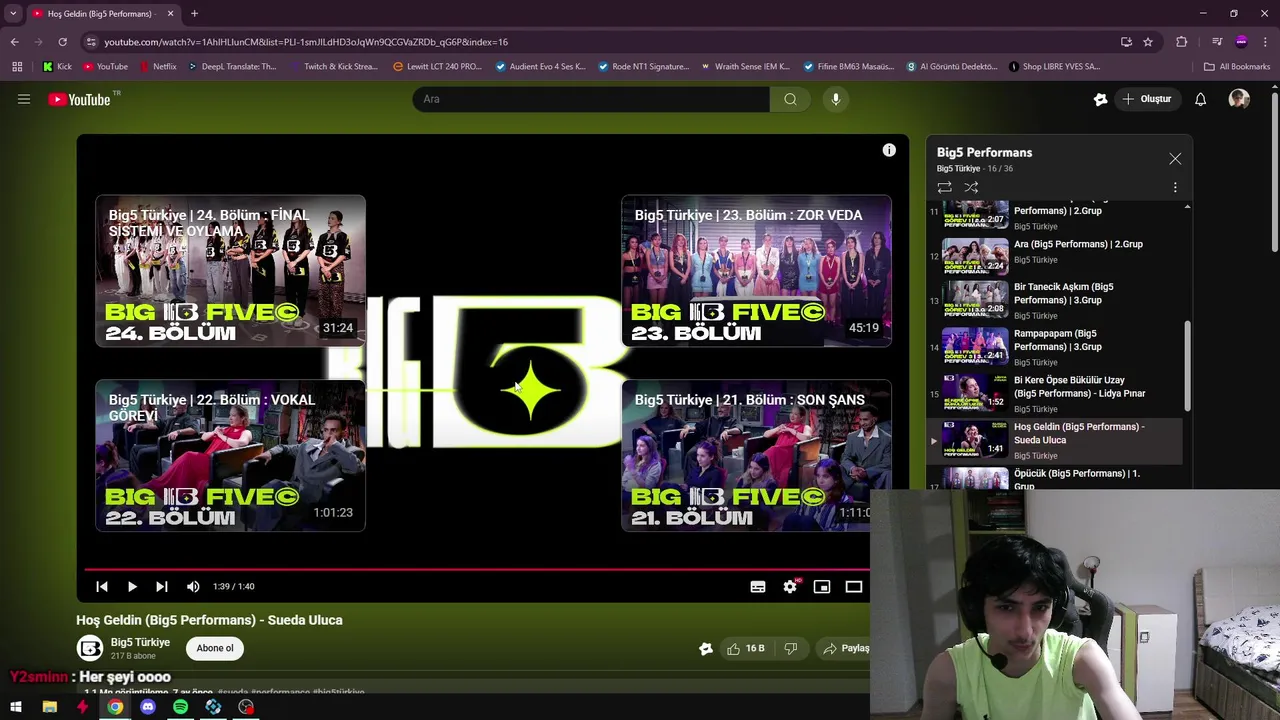Open the video info card icon

889,150
